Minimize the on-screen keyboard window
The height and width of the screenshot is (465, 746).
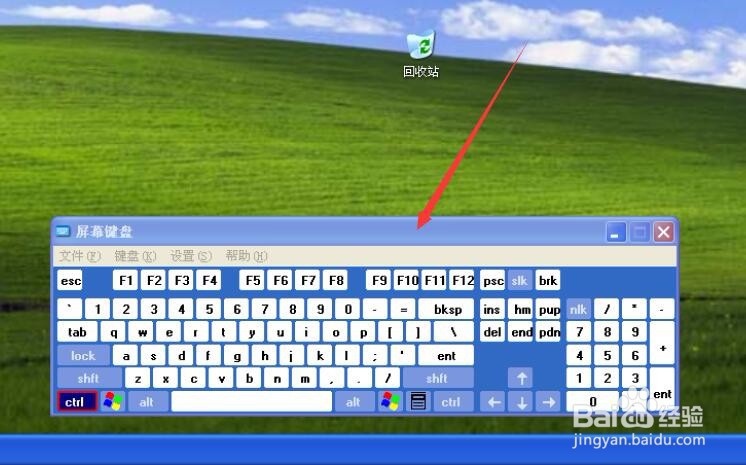pyautogui.click(x=616, y=233)
